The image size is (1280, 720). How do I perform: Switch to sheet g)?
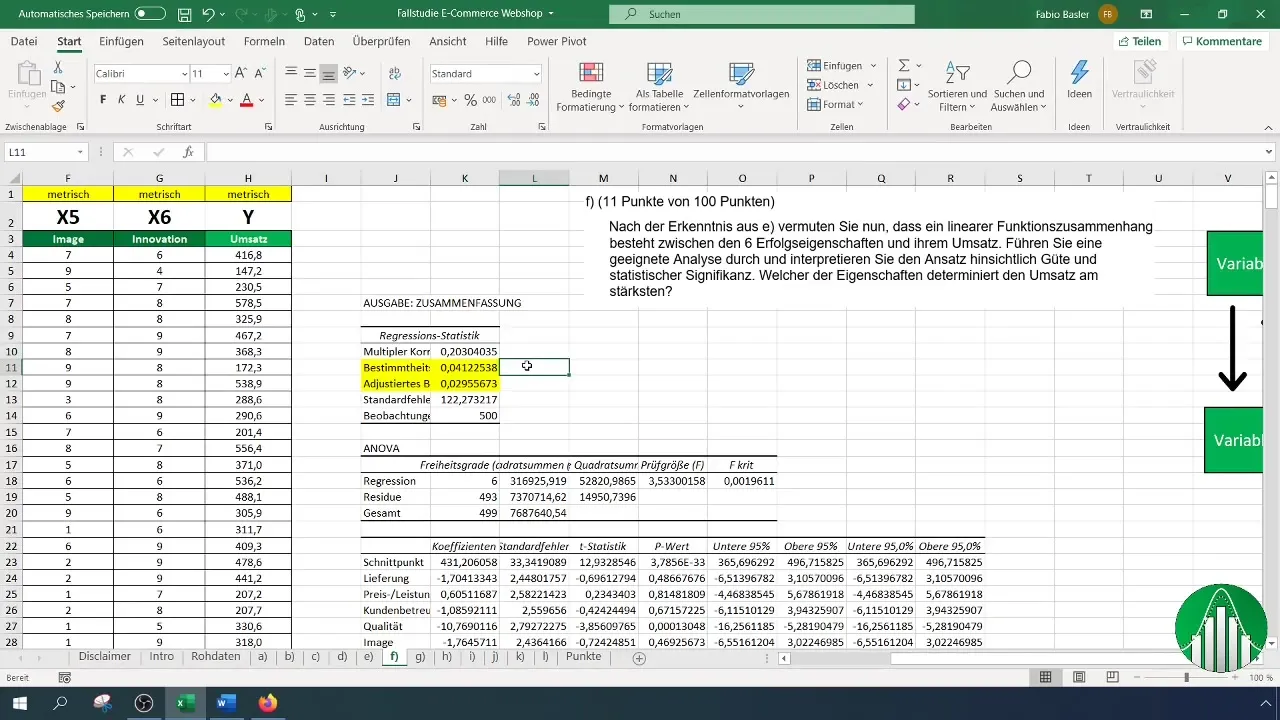(x=420, y=657)
